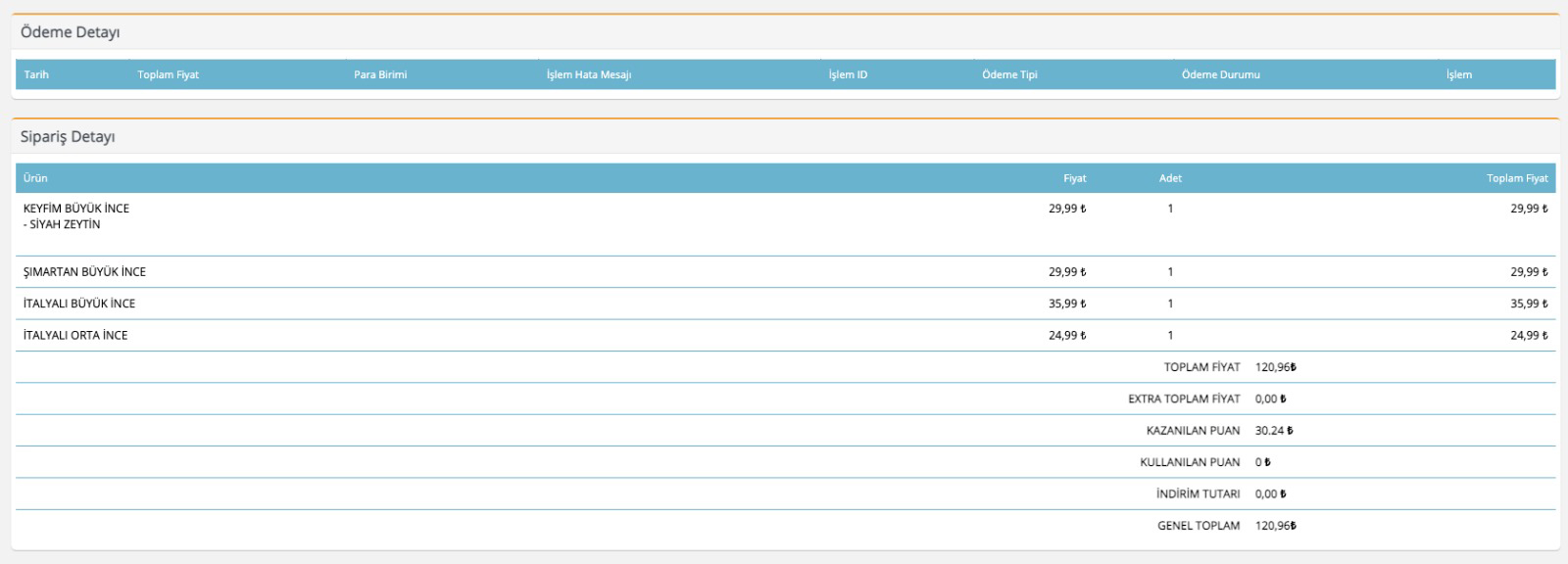Viewport: 1568px width, 564px height.
Task: Click the "- SİYAH ZEYTİN" topping line
Action: point(62,224)
